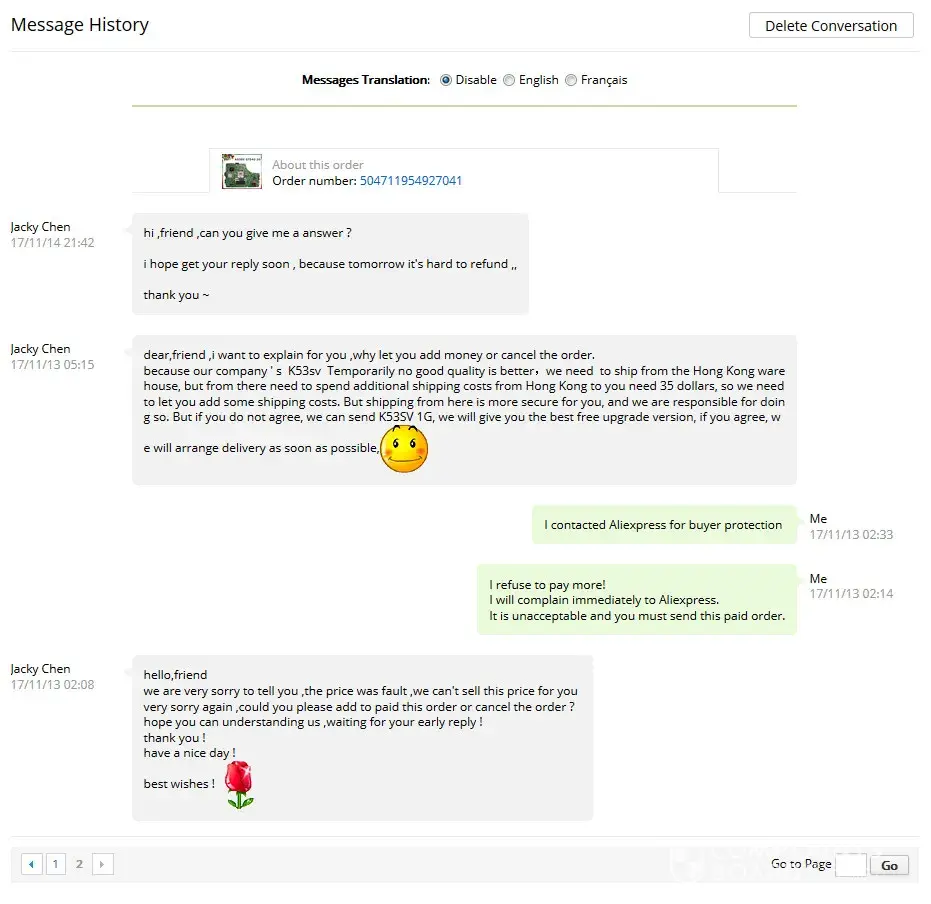Image resolution: width=931 pixels, height=904 pixels.
Task: Click the 'About this order' label
Action: (x=318, y=165)
